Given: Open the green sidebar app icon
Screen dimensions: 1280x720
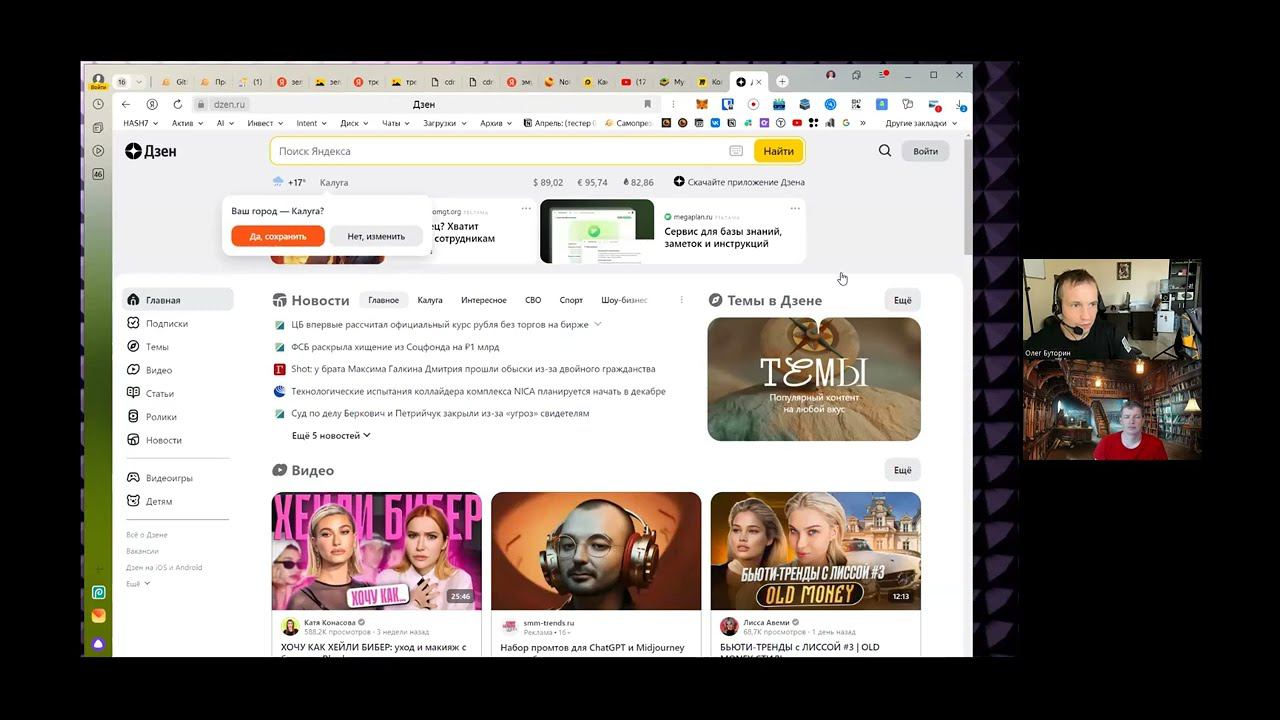Looking at the screenshot, I should tap(98, 592).
